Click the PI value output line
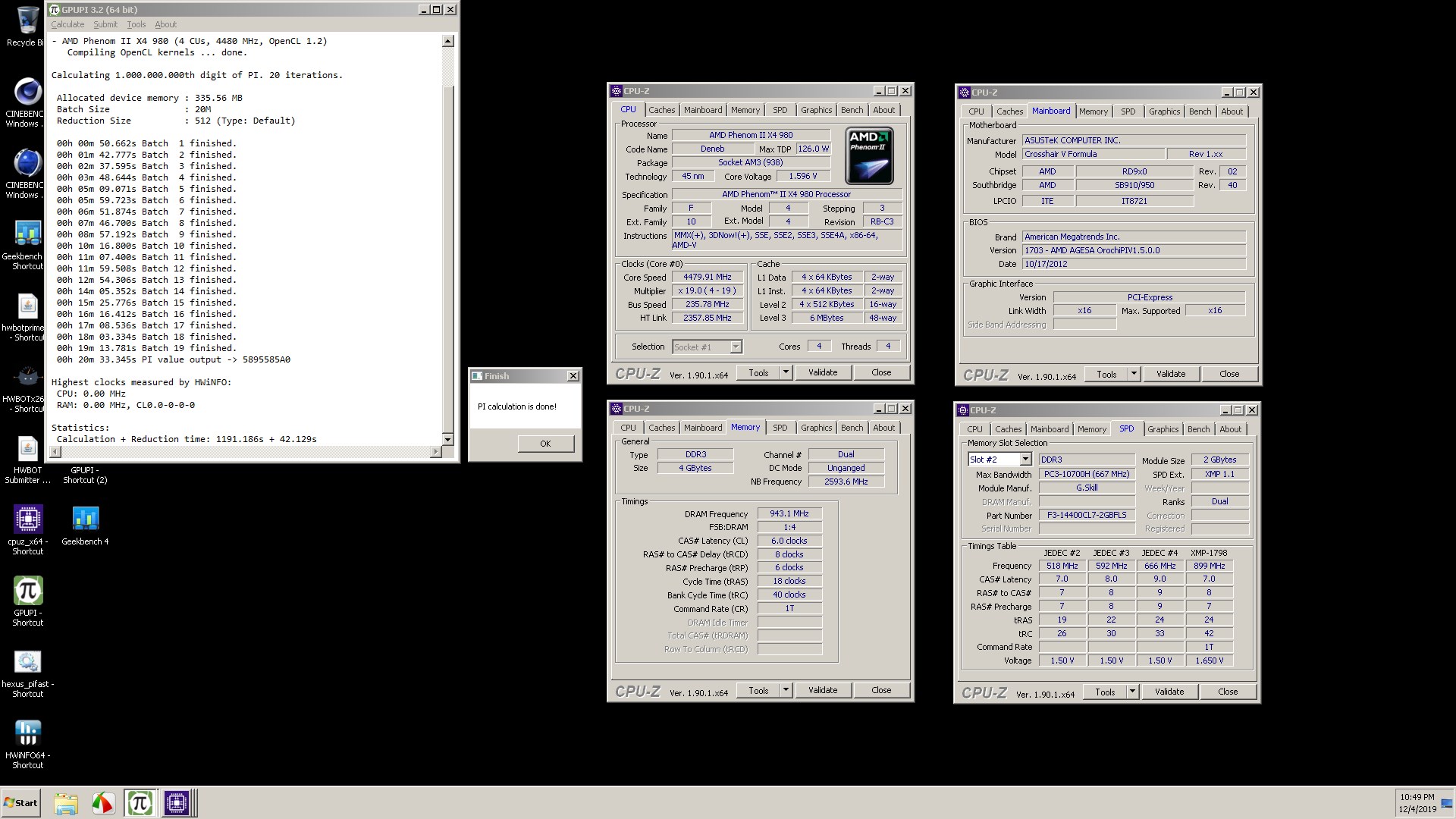The image size is (1456, 819). [x=174, y=359]
